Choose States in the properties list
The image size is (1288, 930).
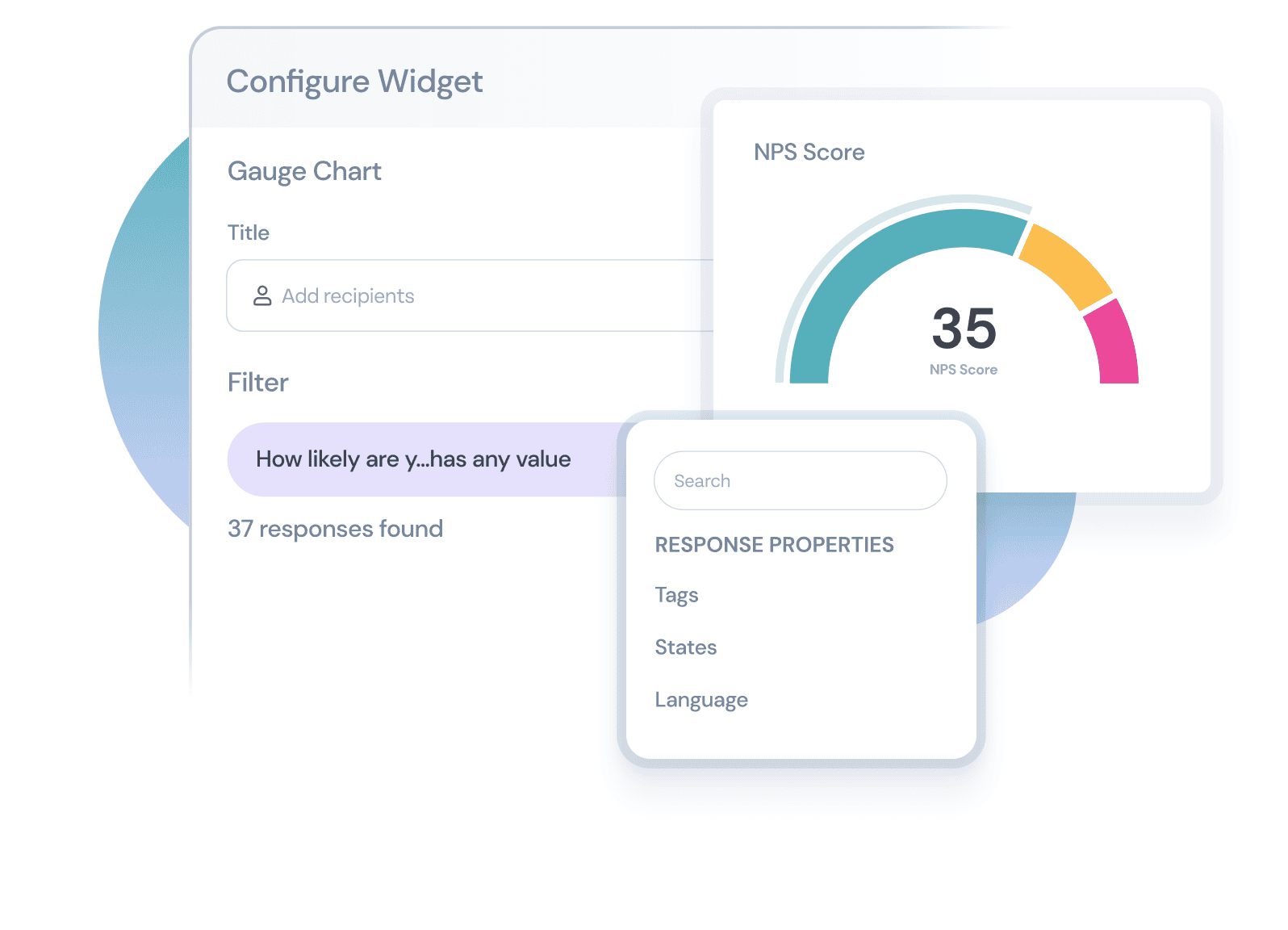pyautogui.click(x=685, y=647)
